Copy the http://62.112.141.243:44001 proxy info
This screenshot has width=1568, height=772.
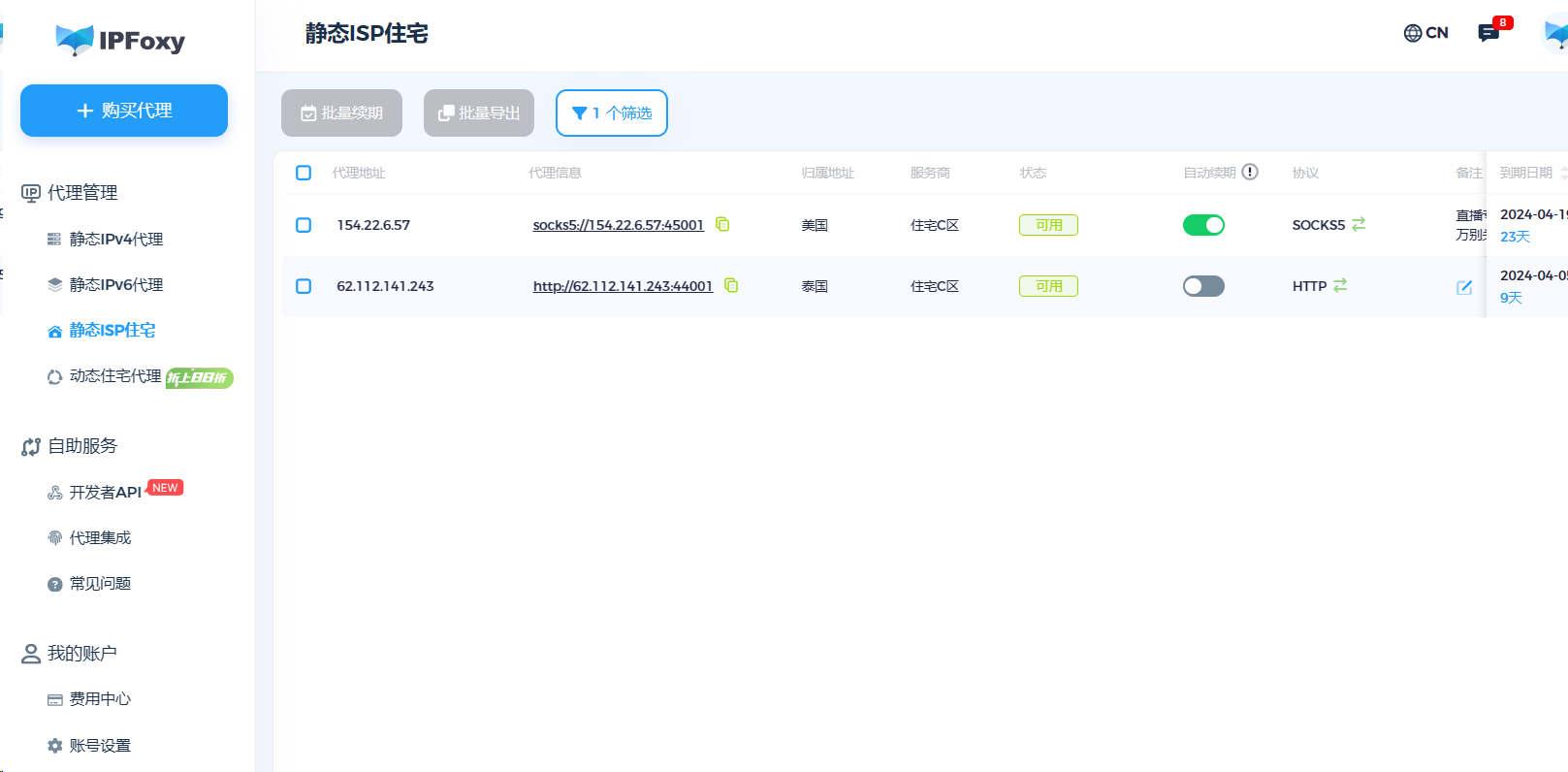point(731,285)
